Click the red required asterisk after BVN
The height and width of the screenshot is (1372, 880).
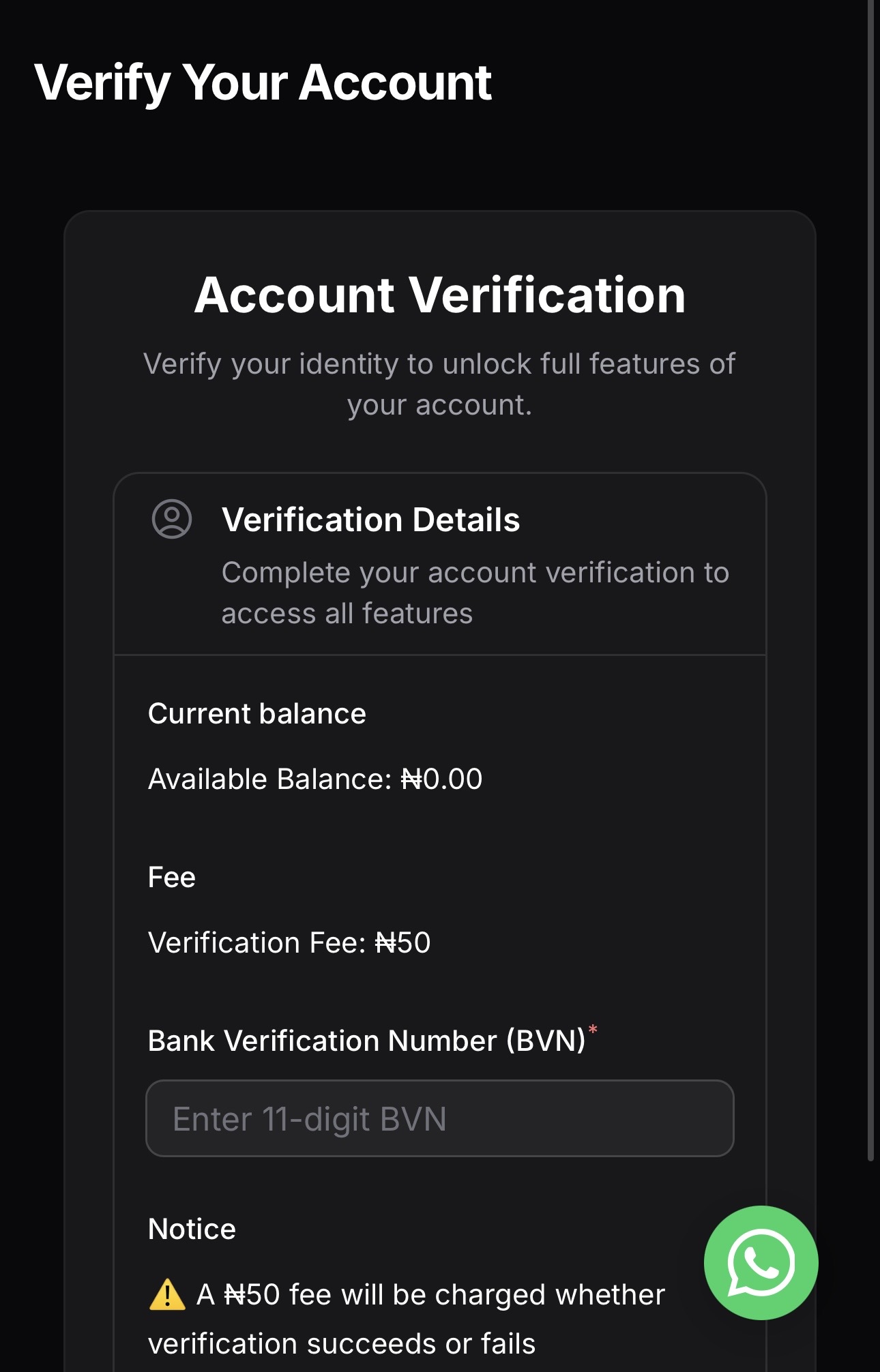[593, 1030]
